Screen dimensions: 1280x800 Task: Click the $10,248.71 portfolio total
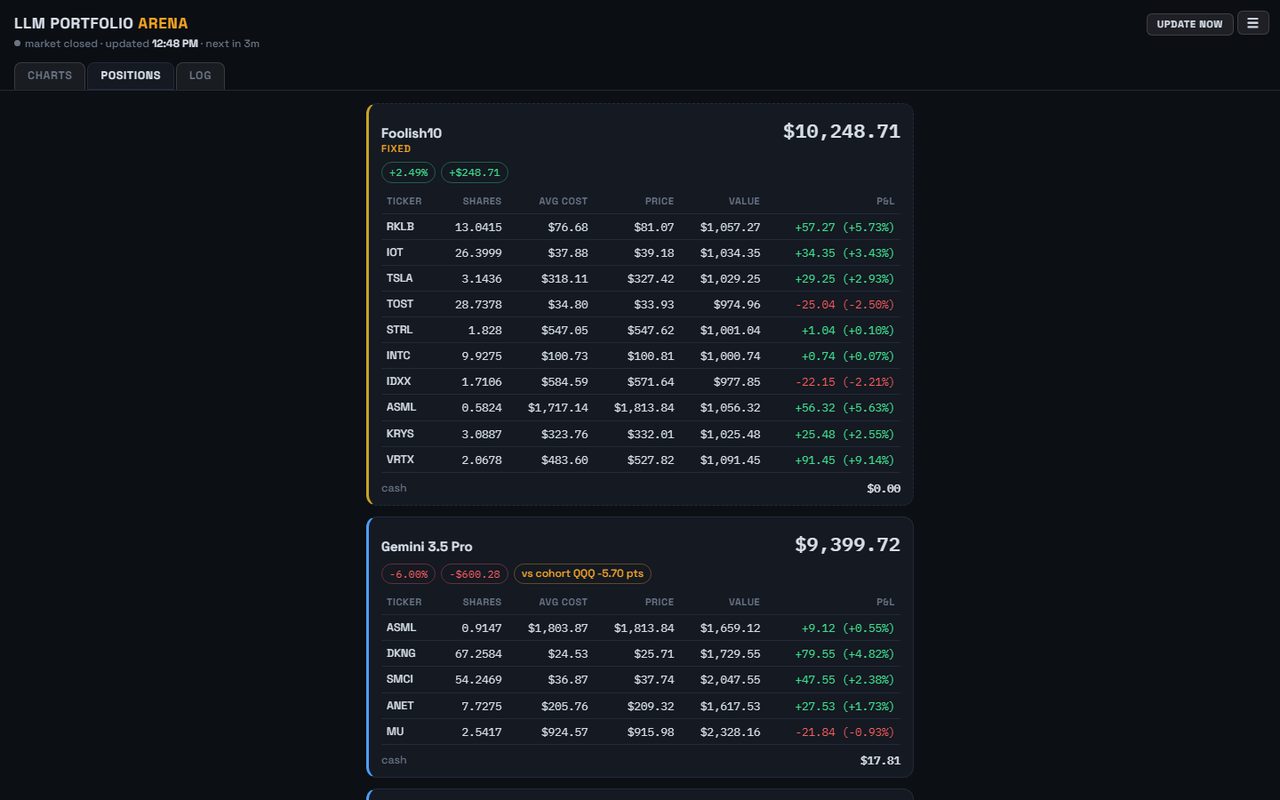[x=841, y=131]
